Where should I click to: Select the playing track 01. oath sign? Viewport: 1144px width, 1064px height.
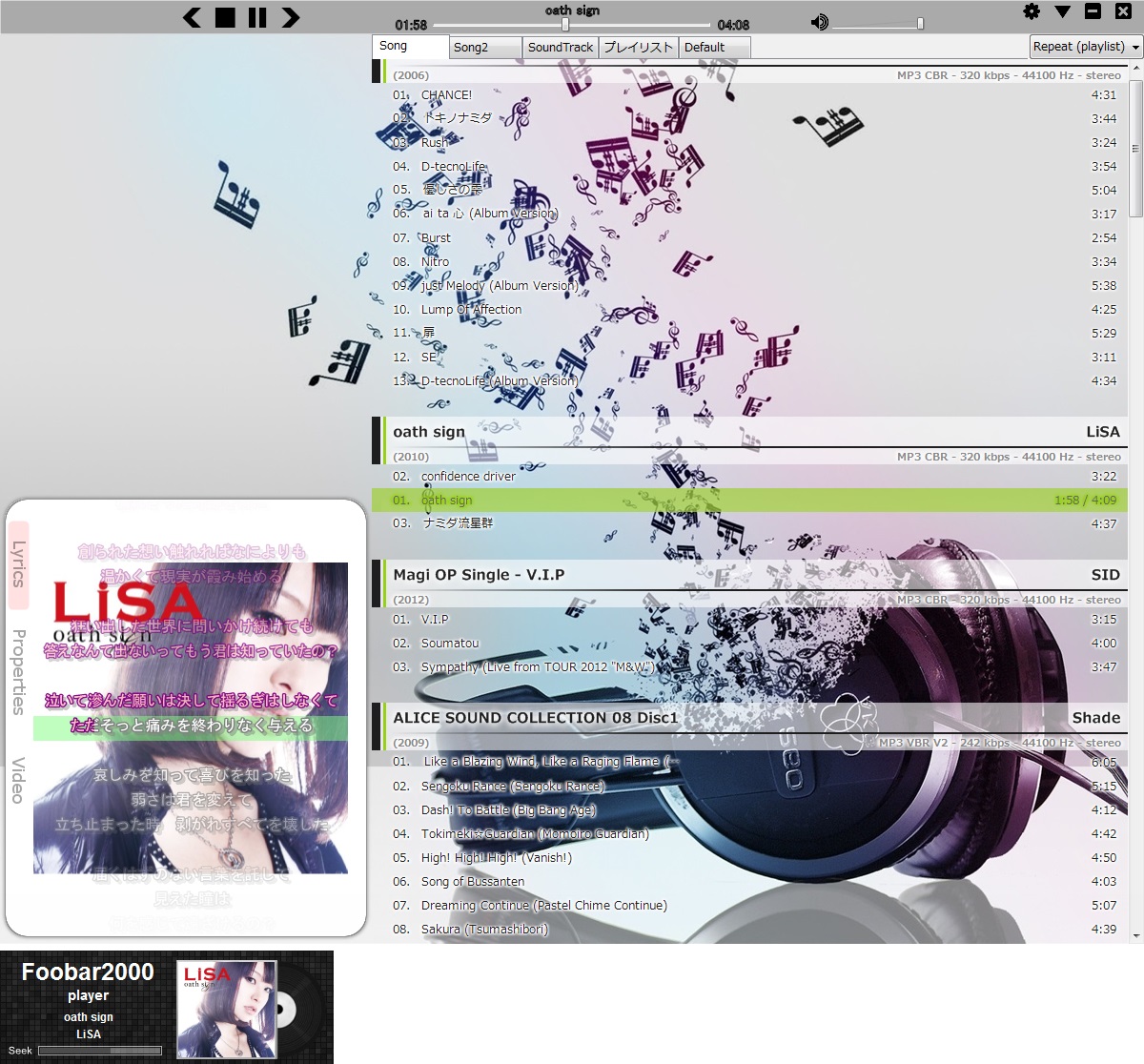[749, 500]
